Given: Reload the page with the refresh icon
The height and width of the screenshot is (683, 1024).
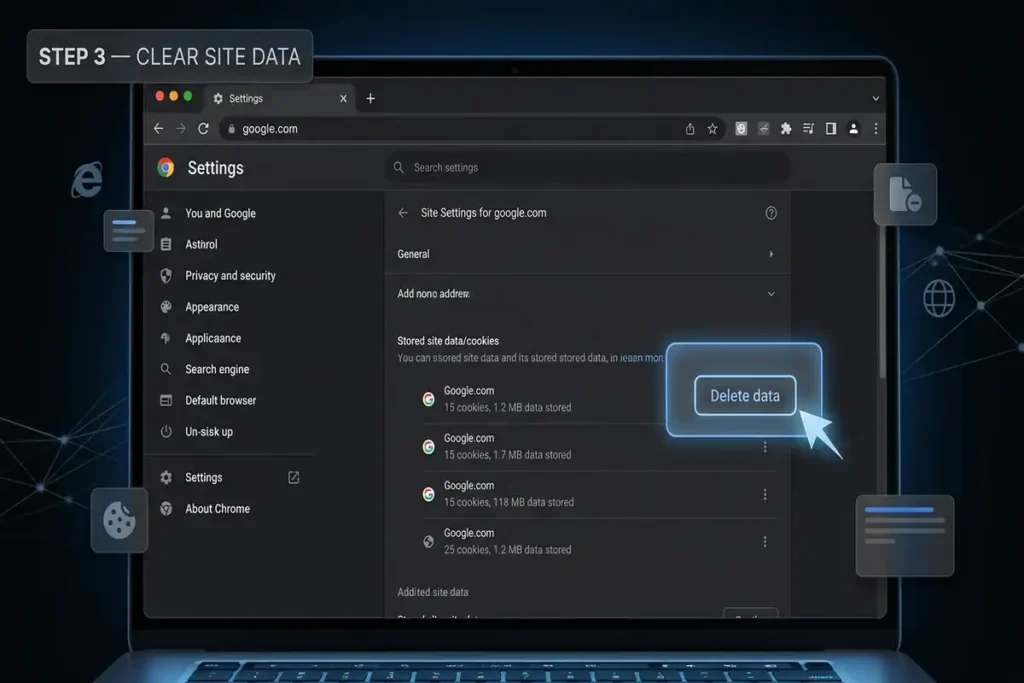Looking at the screenshot, I should (x=203, y=129).
